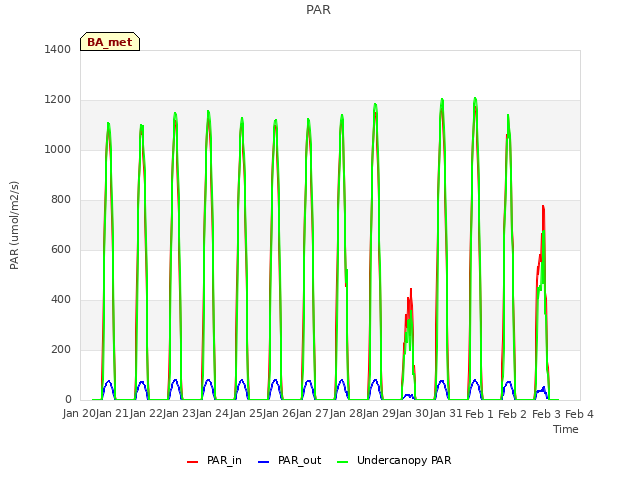640x480 pixels.
Task: Click the Jan 30 x-axis tick label
Action: point(412,414)
